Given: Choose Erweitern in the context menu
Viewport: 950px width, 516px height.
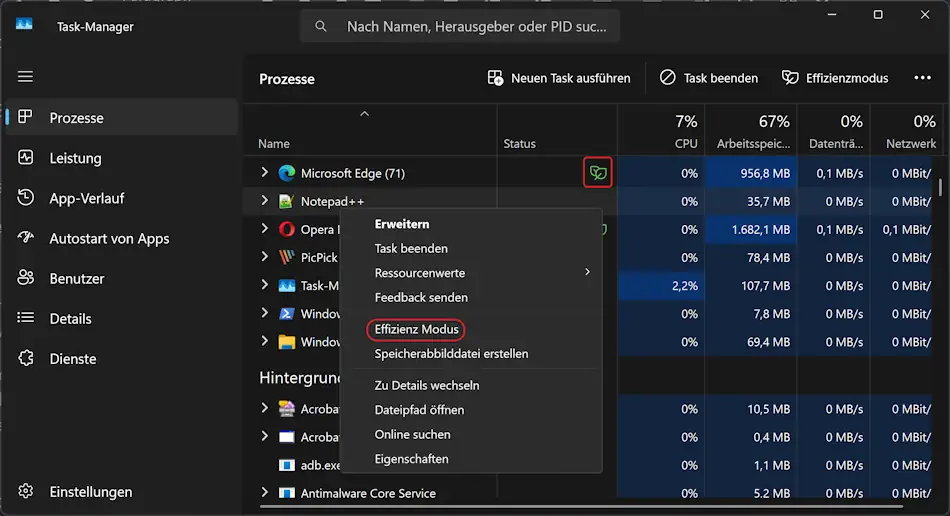Looking at the screenshot, I should (x=402, y=224).
